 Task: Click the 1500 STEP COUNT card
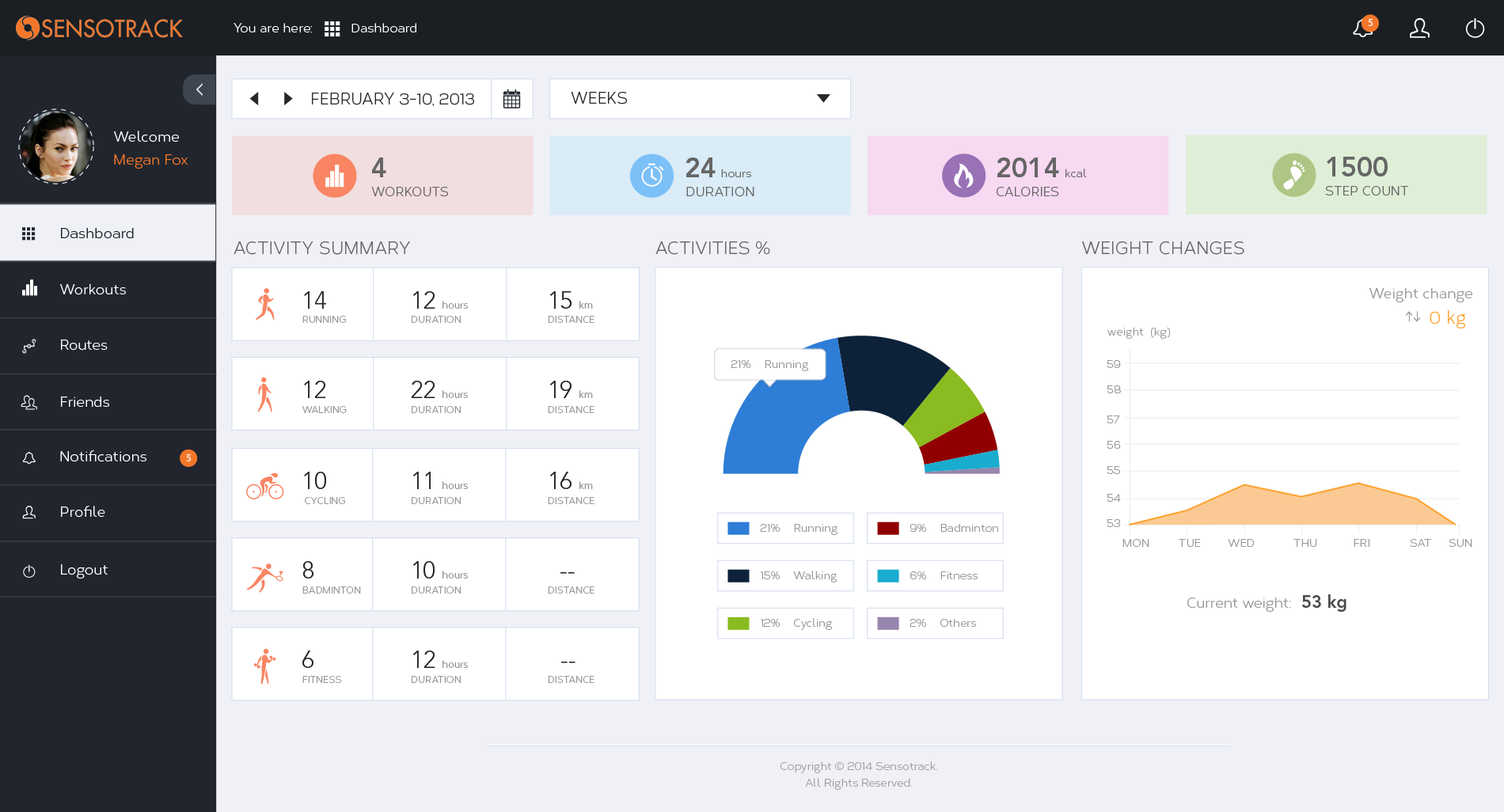(x=1336, y=175)
